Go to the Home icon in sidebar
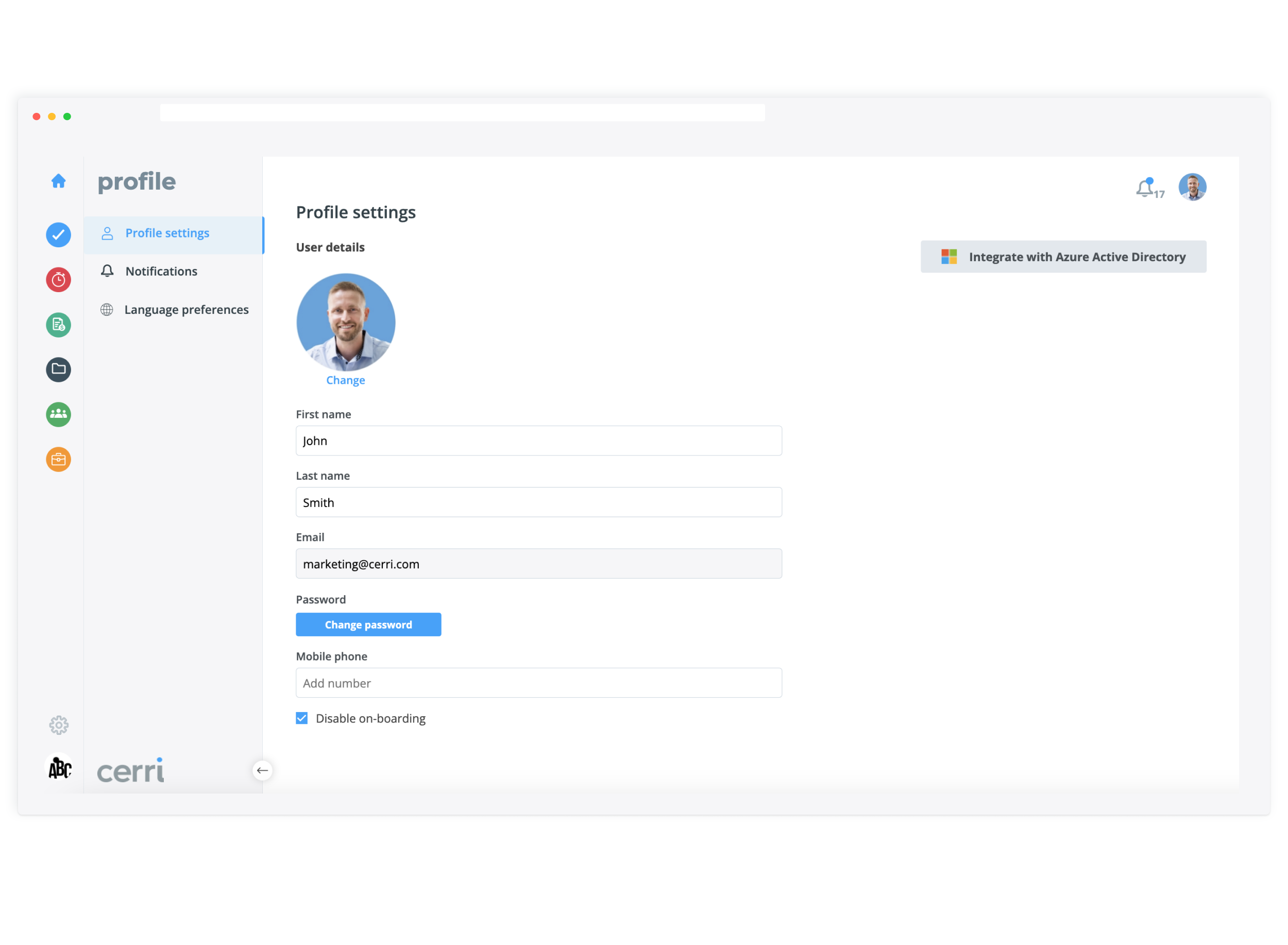The width and height of the screenshot is (1288, 945). (58, 181)
